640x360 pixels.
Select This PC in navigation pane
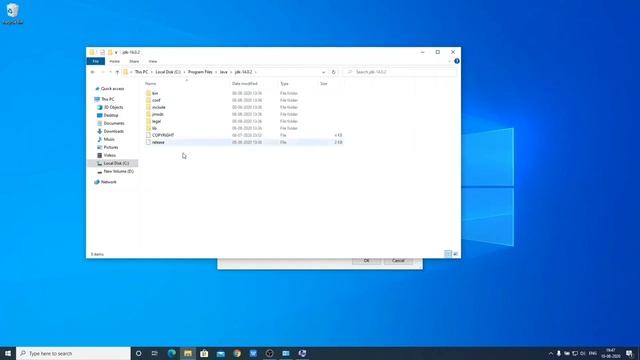(x=104, y=99)
